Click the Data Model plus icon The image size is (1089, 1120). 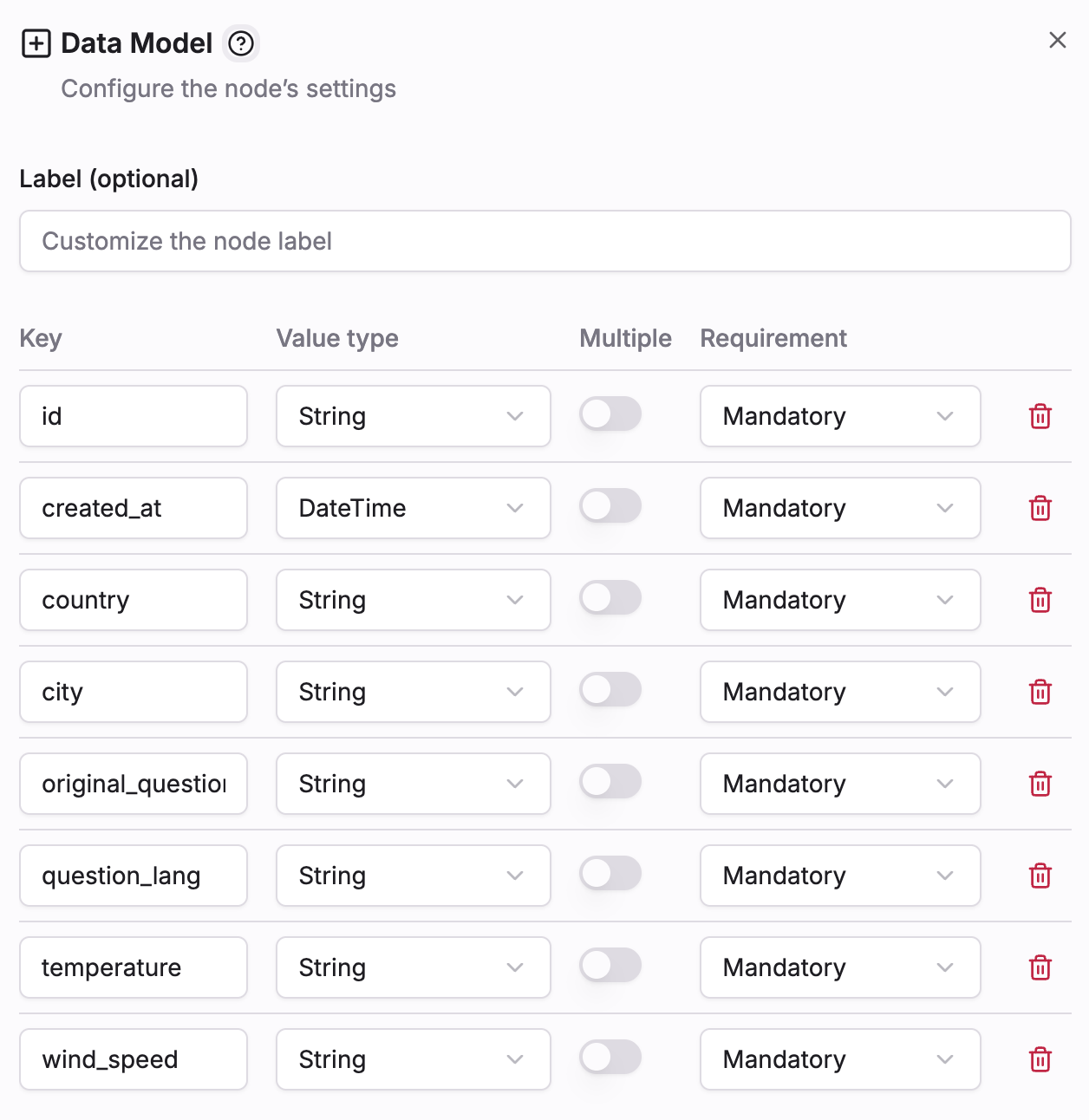[x=36, y=43]
